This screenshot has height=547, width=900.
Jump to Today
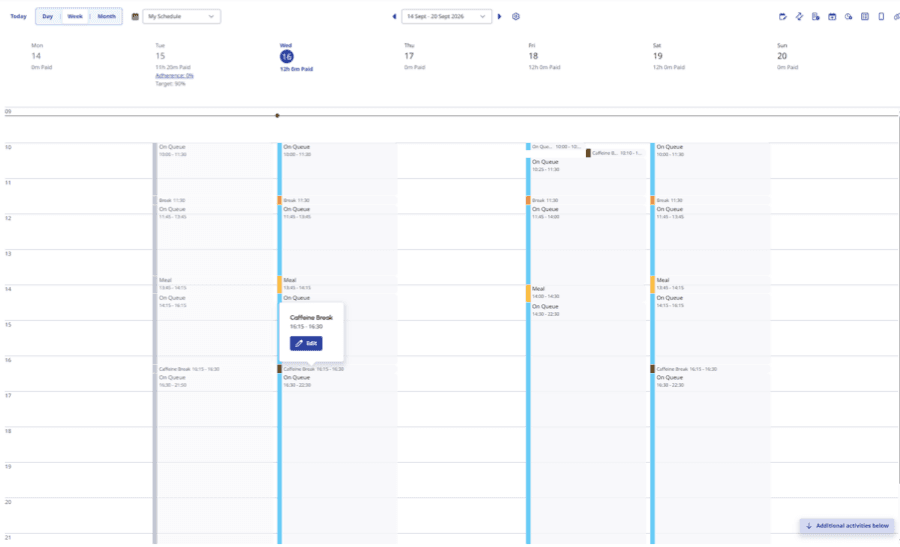click(x=18, y=17)
